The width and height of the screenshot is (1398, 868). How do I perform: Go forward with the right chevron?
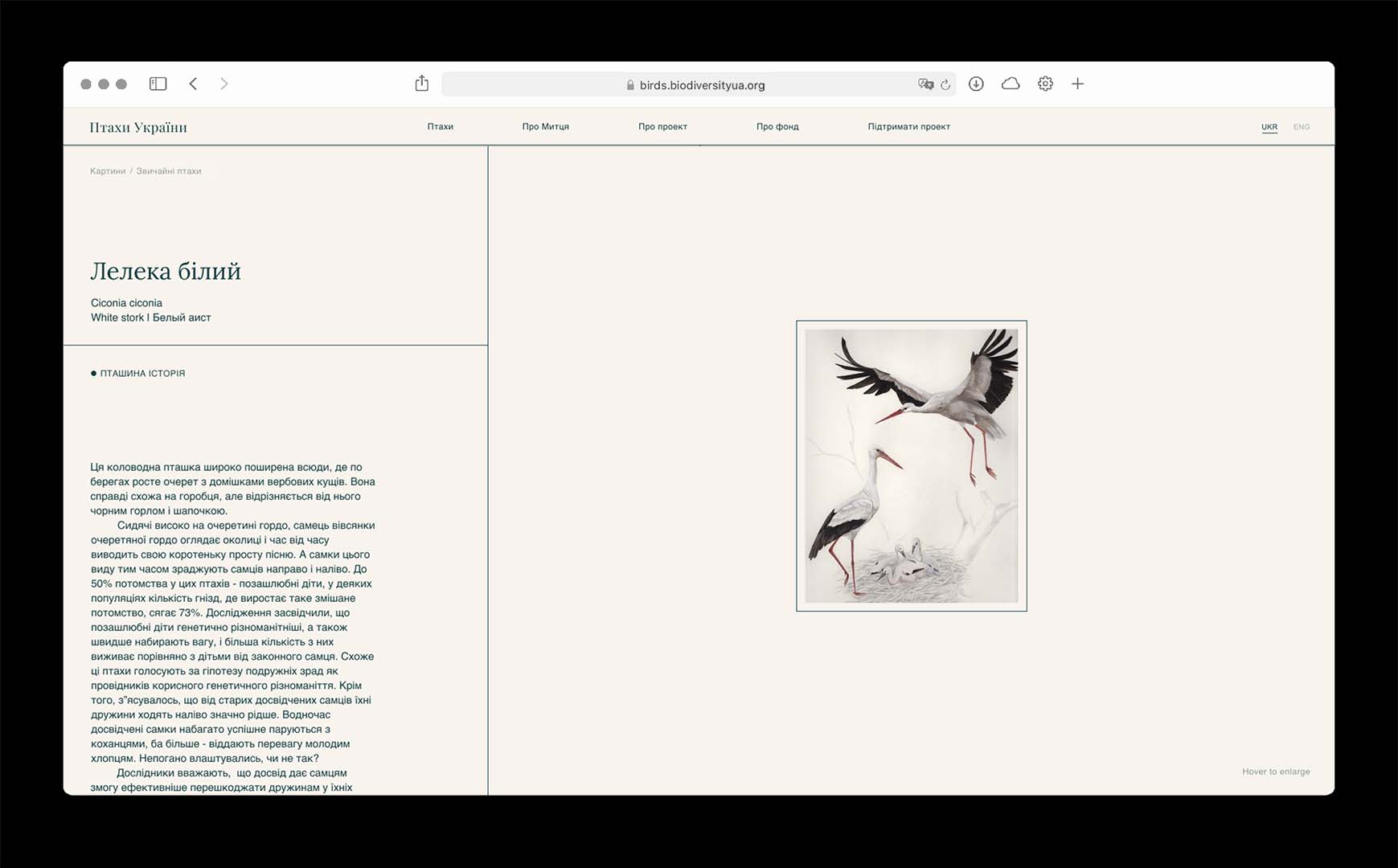tap(224, 84)
